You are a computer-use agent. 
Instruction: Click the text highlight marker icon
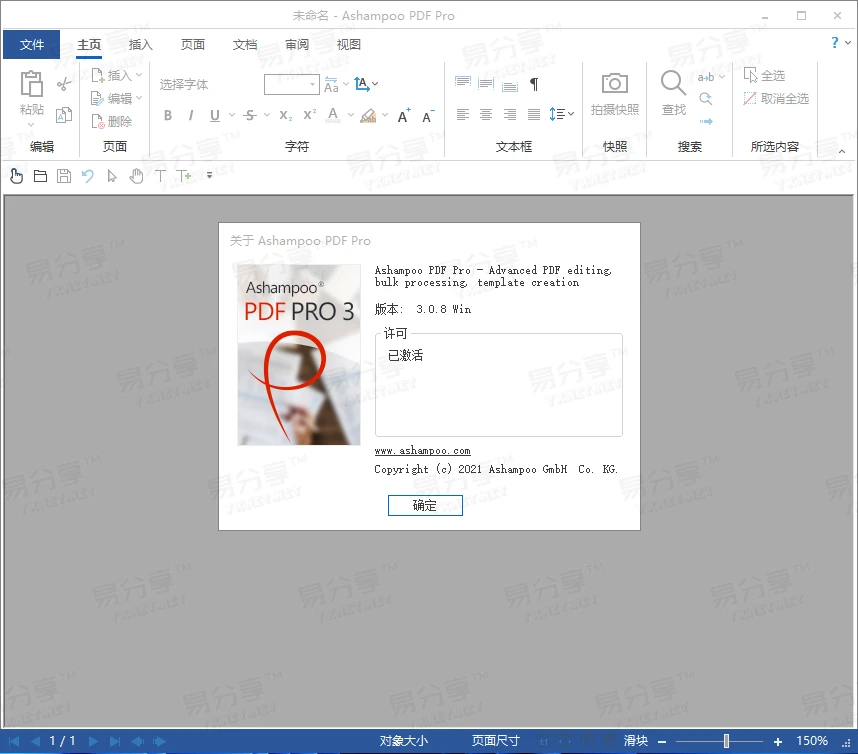pos(368,115)
